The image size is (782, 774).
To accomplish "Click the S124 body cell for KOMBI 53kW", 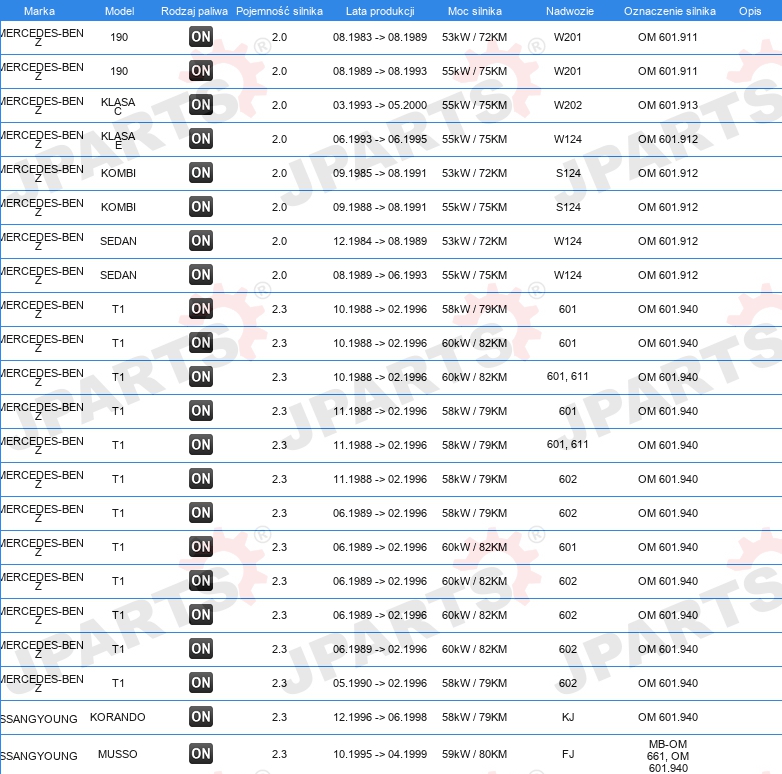I will (x=568, y=173).
